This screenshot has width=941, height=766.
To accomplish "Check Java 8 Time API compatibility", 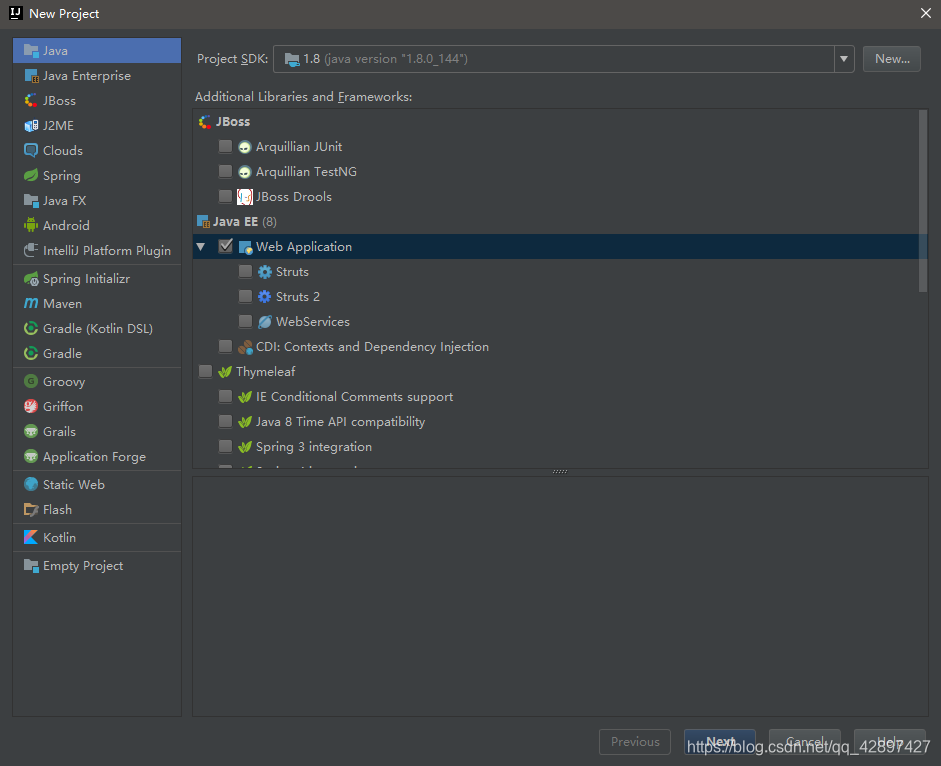I will click(225, 421).
